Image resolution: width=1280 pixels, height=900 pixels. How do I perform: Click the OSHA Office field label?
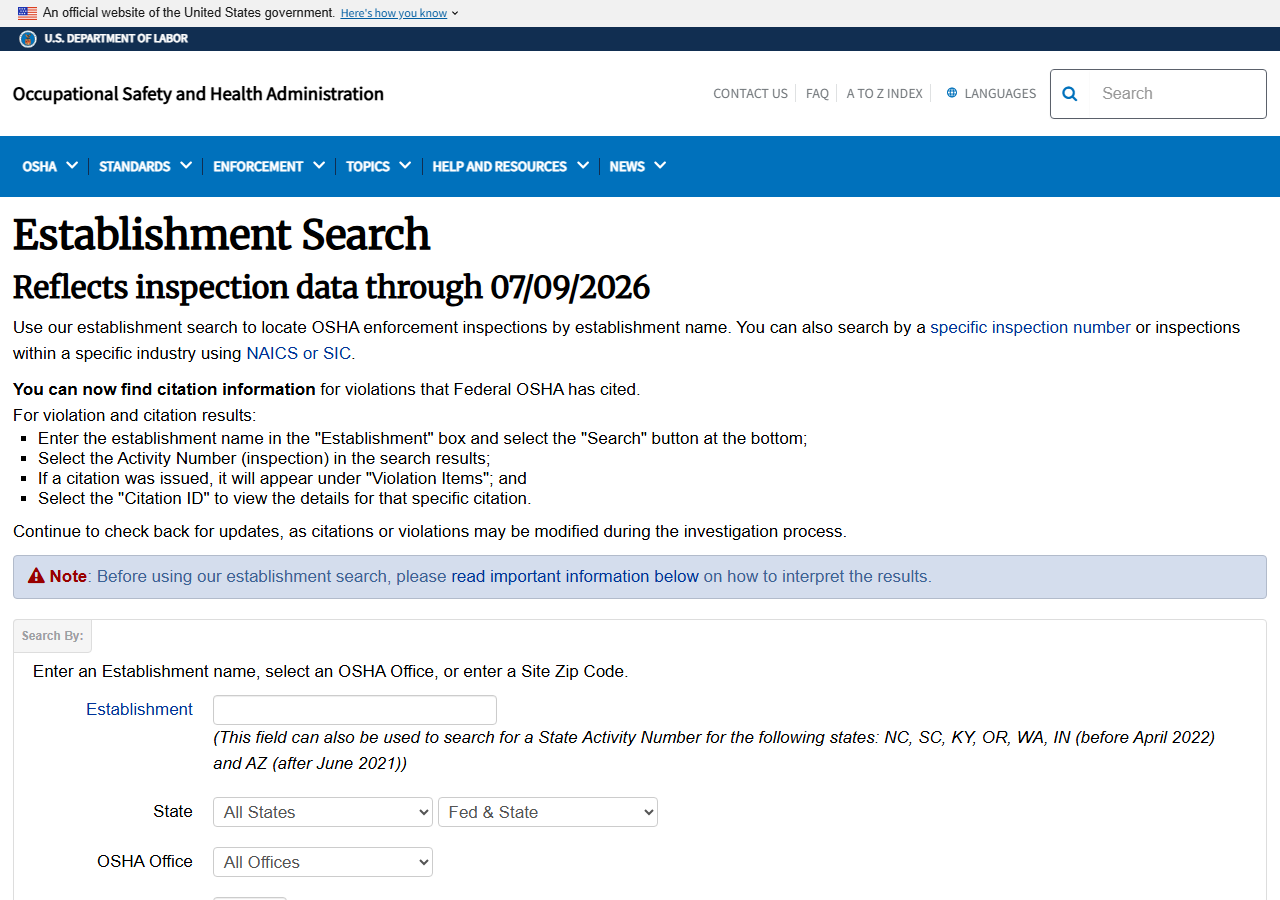(145, 861)
